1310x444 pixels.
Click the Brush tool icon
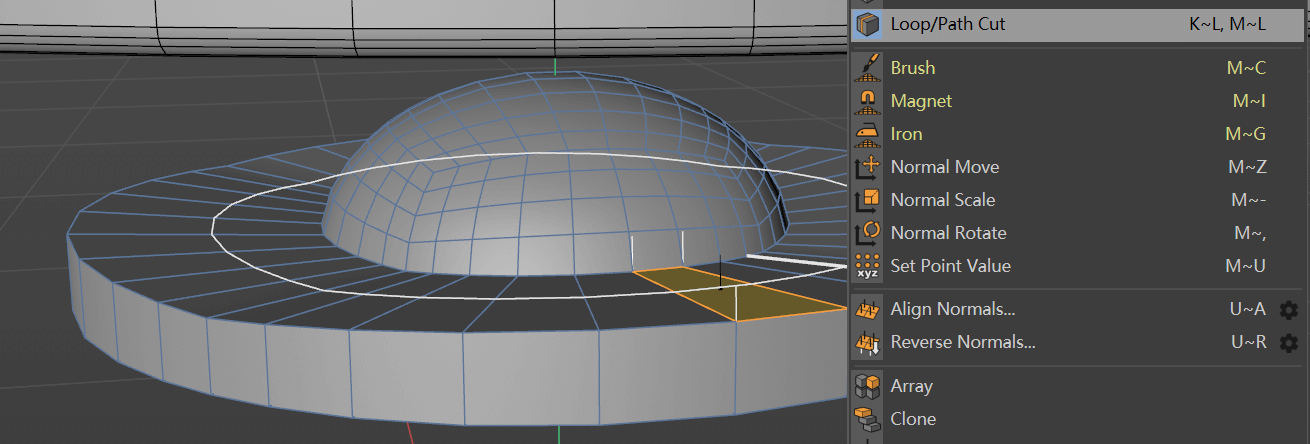click(x=867, y=68)
